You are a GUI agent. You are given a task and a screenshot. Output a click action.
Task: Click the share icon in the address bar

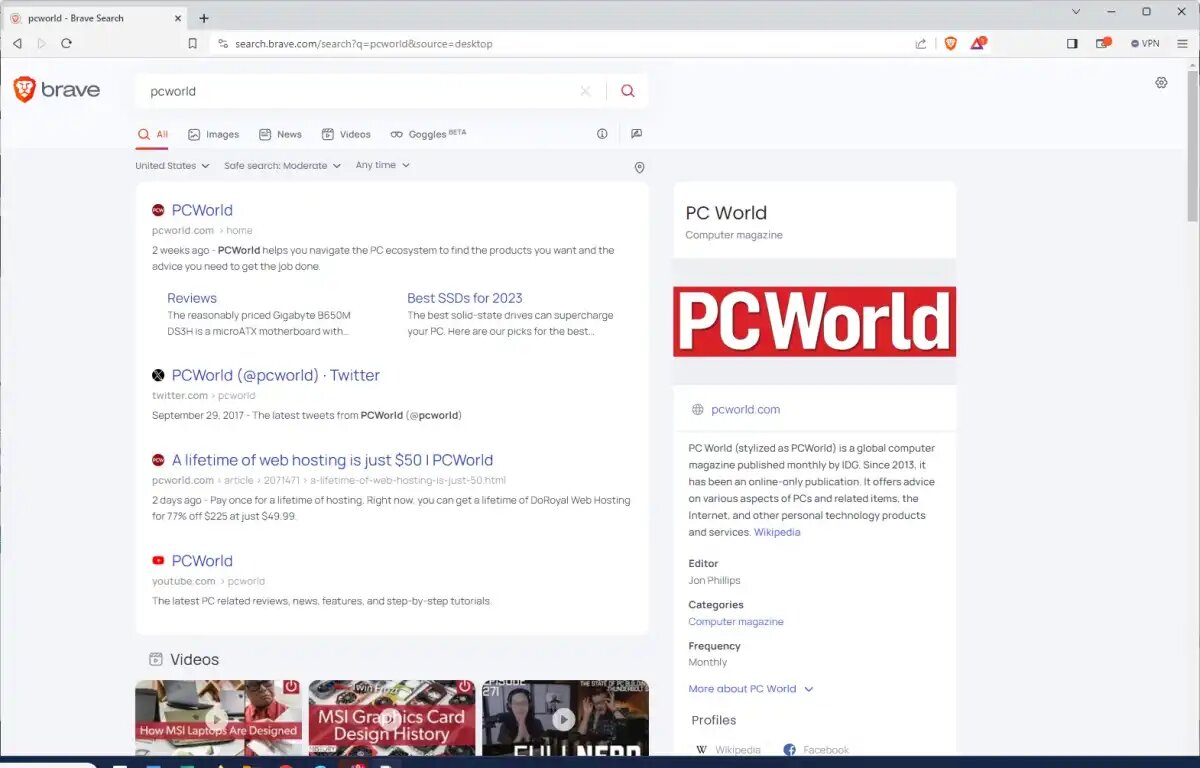point(920,43)
